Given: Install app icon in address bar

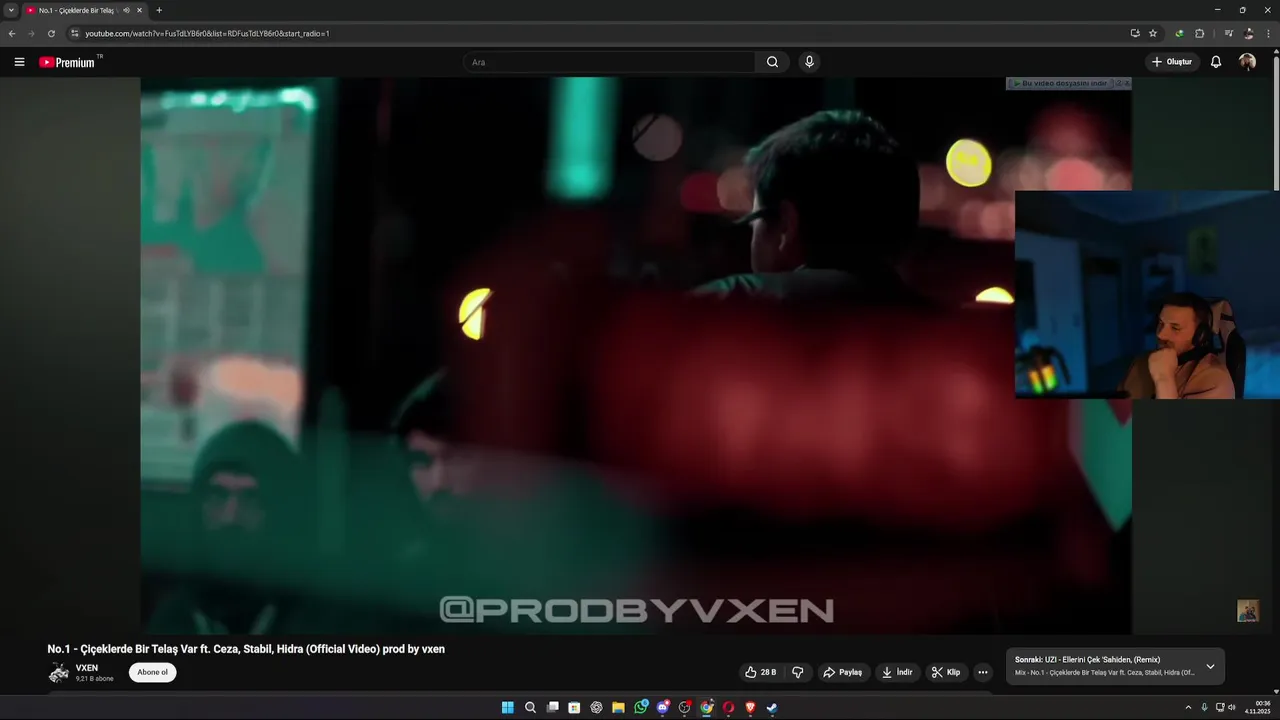Looking at the screenshot, I should tap(1135, 33).
